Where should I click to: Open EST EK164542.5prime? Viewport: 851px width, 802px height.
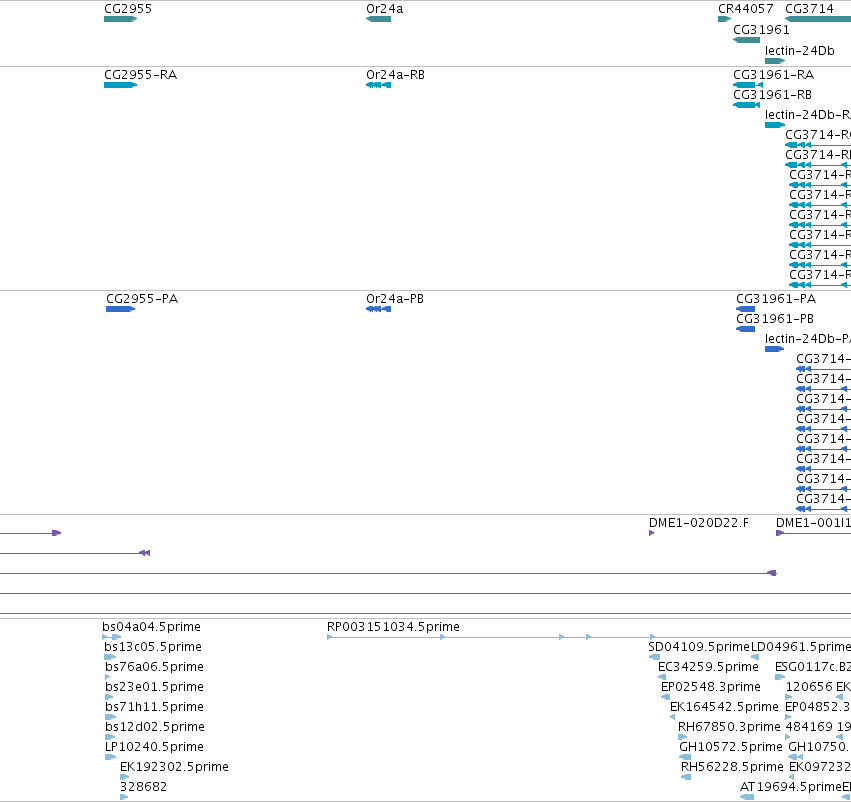(724, 707)
